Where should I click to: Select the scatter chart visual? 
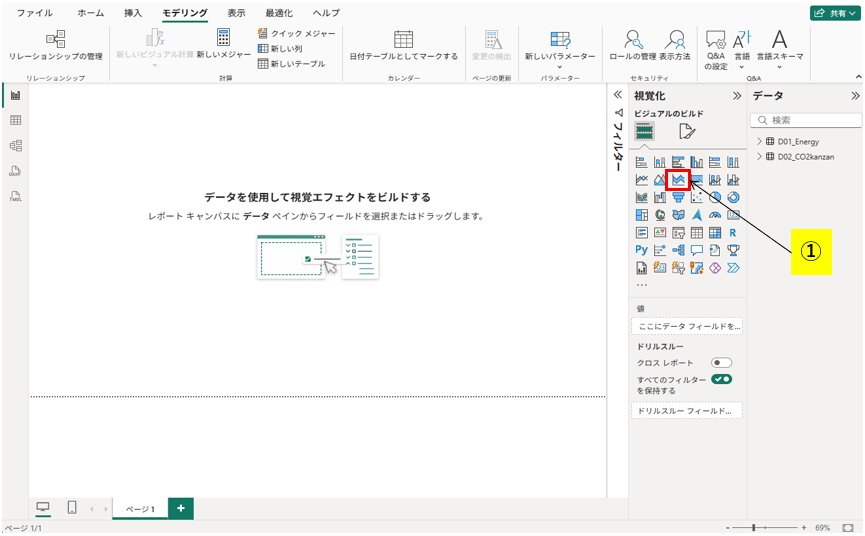[697, 197]
